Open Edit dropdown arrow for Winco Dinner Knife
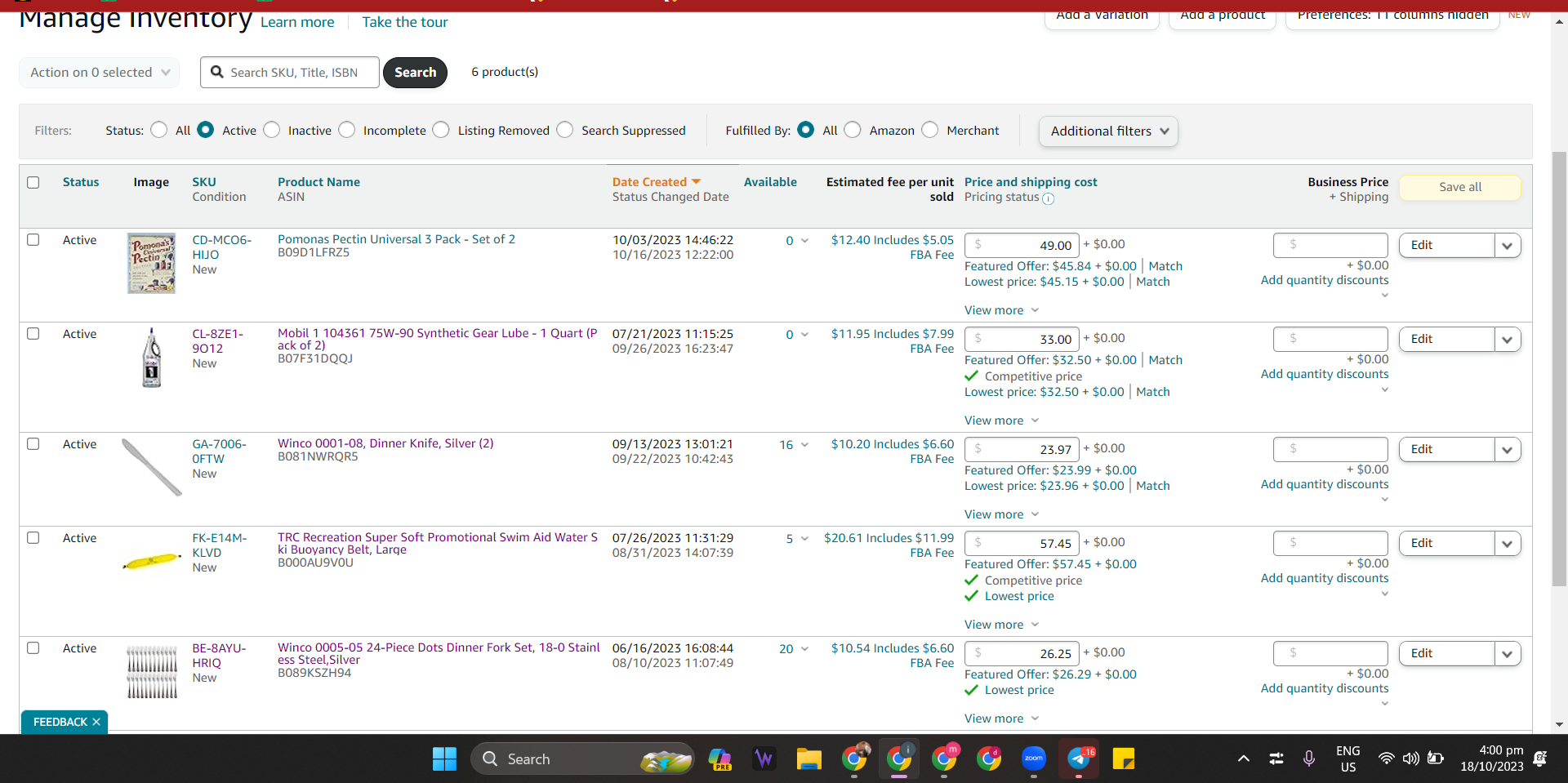 1508,449
